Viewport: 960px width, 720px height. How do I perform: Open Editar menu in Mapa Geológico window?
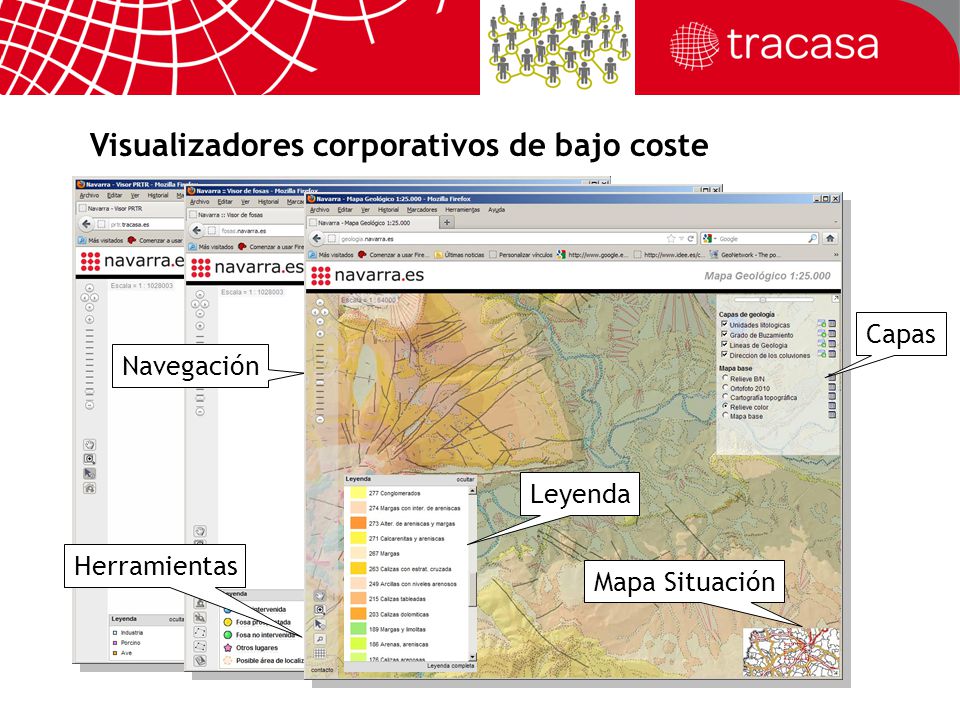pyautogui.click(x=345, y=209)
